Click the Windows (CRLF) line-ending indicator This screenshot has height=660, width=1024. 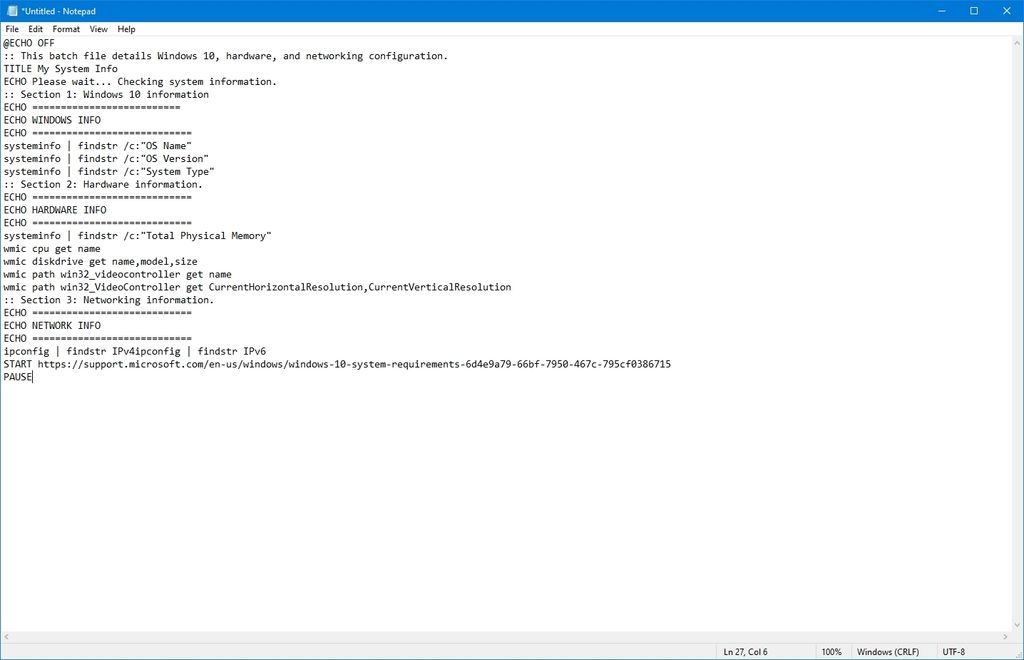tap(888, 651)
